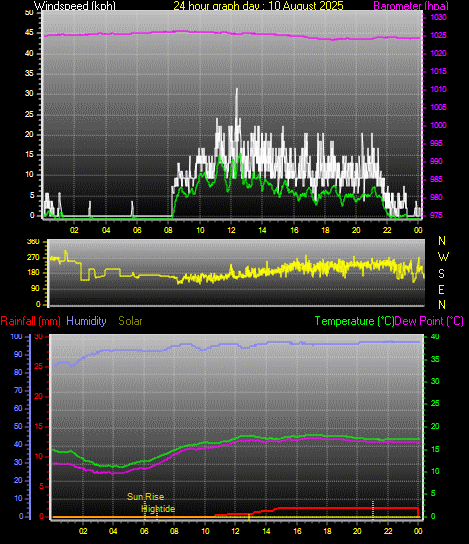This screenshot has height=544, width=469.
Task: Click the Hightide marker label
Action: 158,509
